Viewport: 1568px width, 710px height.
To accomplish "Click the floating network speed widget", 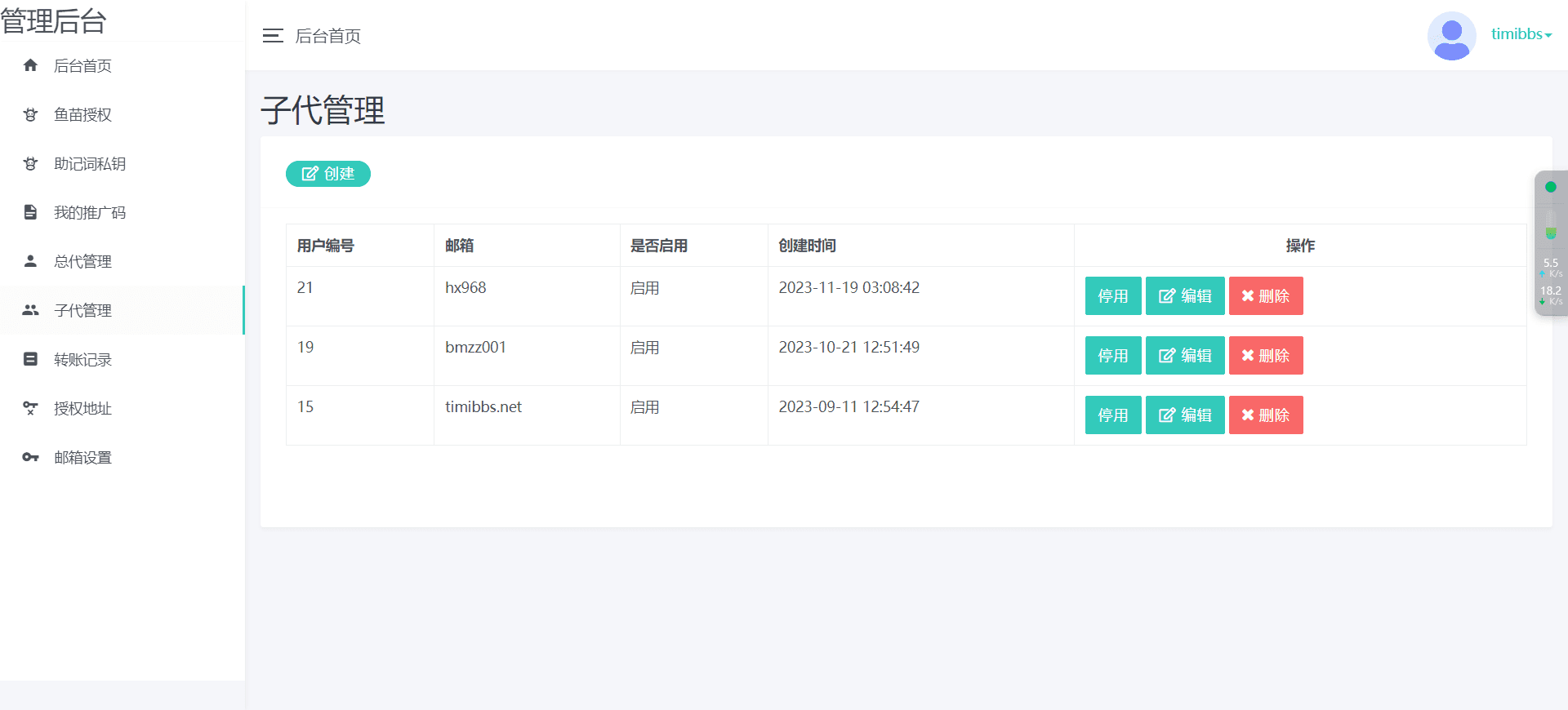I will [x=1550, y=243].
